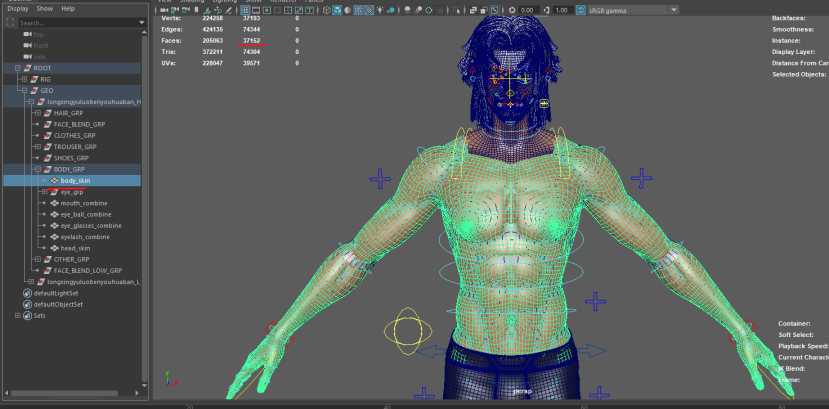
Task: Expand the HAIR_GRP node
Action: click(36, 113)
